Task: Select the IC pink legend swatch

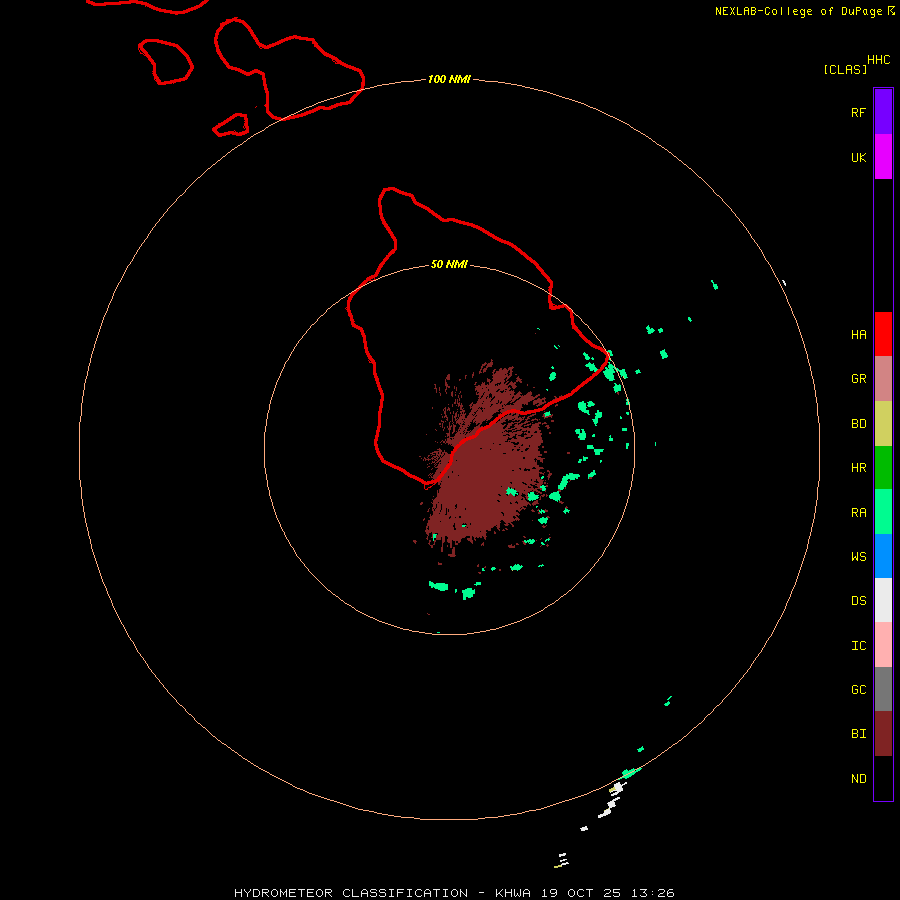Action: [x=883, y=645]
